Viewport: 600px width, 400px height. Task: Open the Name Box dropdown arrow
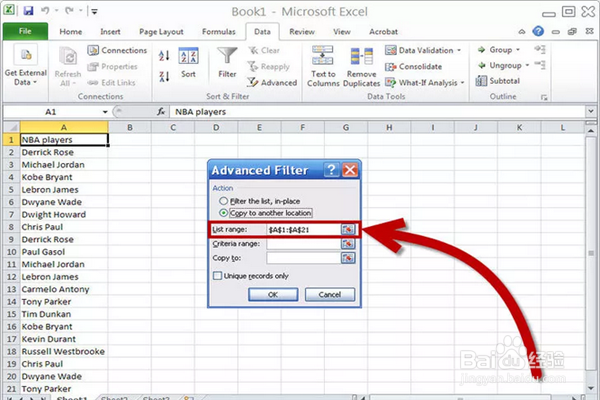[x=105, y=112]
